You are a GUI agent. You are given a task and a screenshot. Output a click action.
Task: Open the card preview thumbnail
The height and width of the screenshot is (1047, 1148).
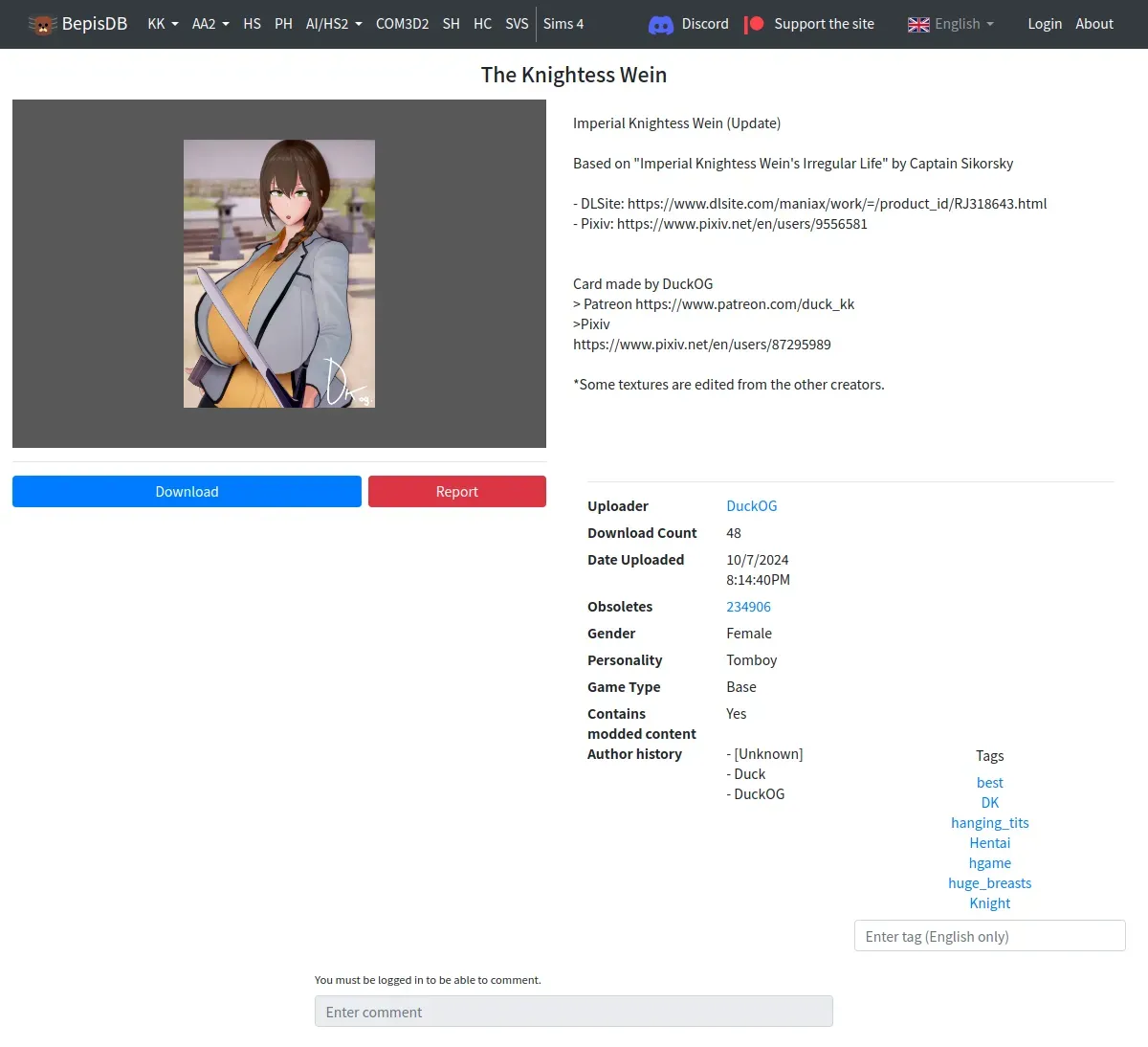(x=279, y=274)
